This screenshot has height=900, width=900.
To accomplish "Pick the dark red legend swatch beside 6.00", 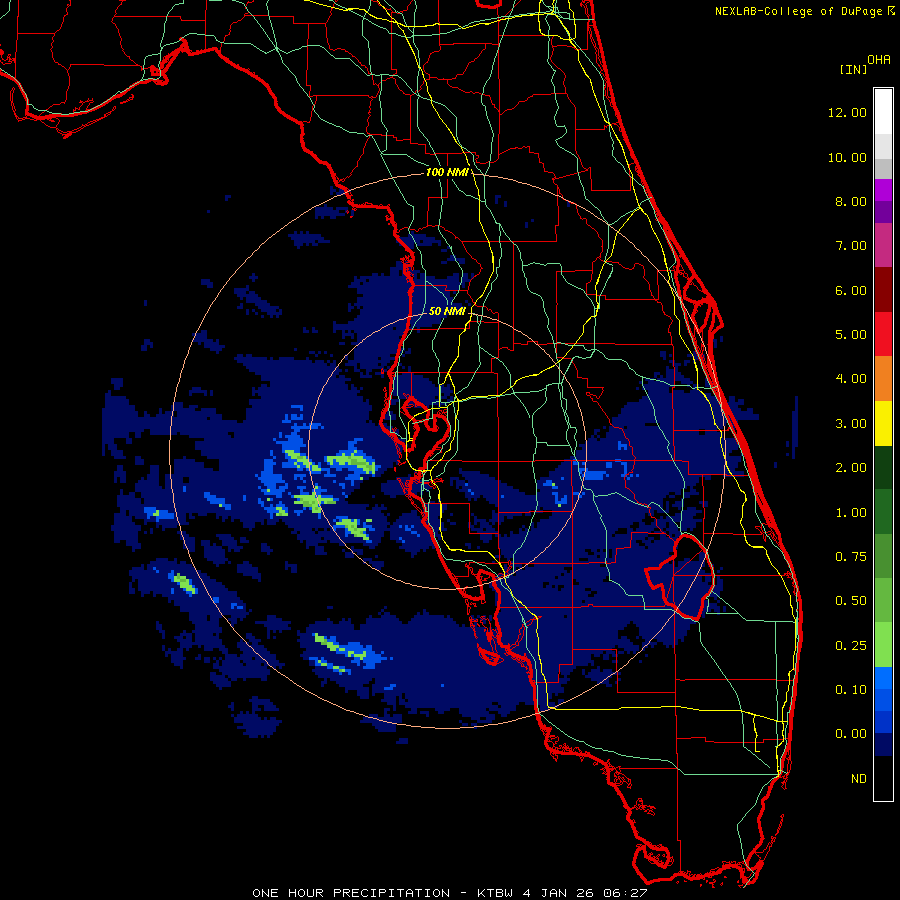I will (x=883, y=290).
